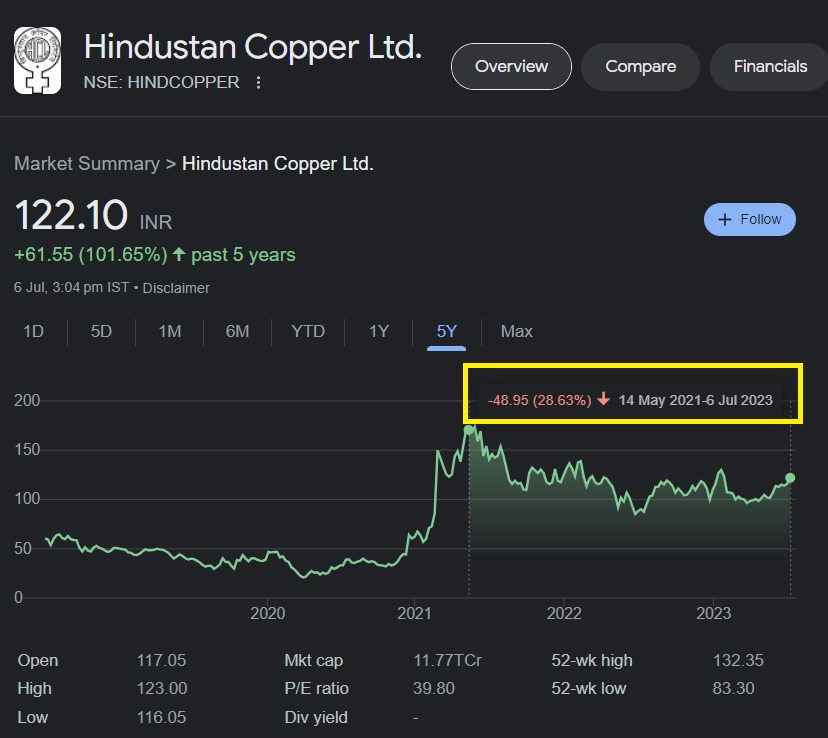The height and width of the screenshot is (738, 828).
Task: Follow Hindustan Copper stock
Action: click(x=750, y=220)
